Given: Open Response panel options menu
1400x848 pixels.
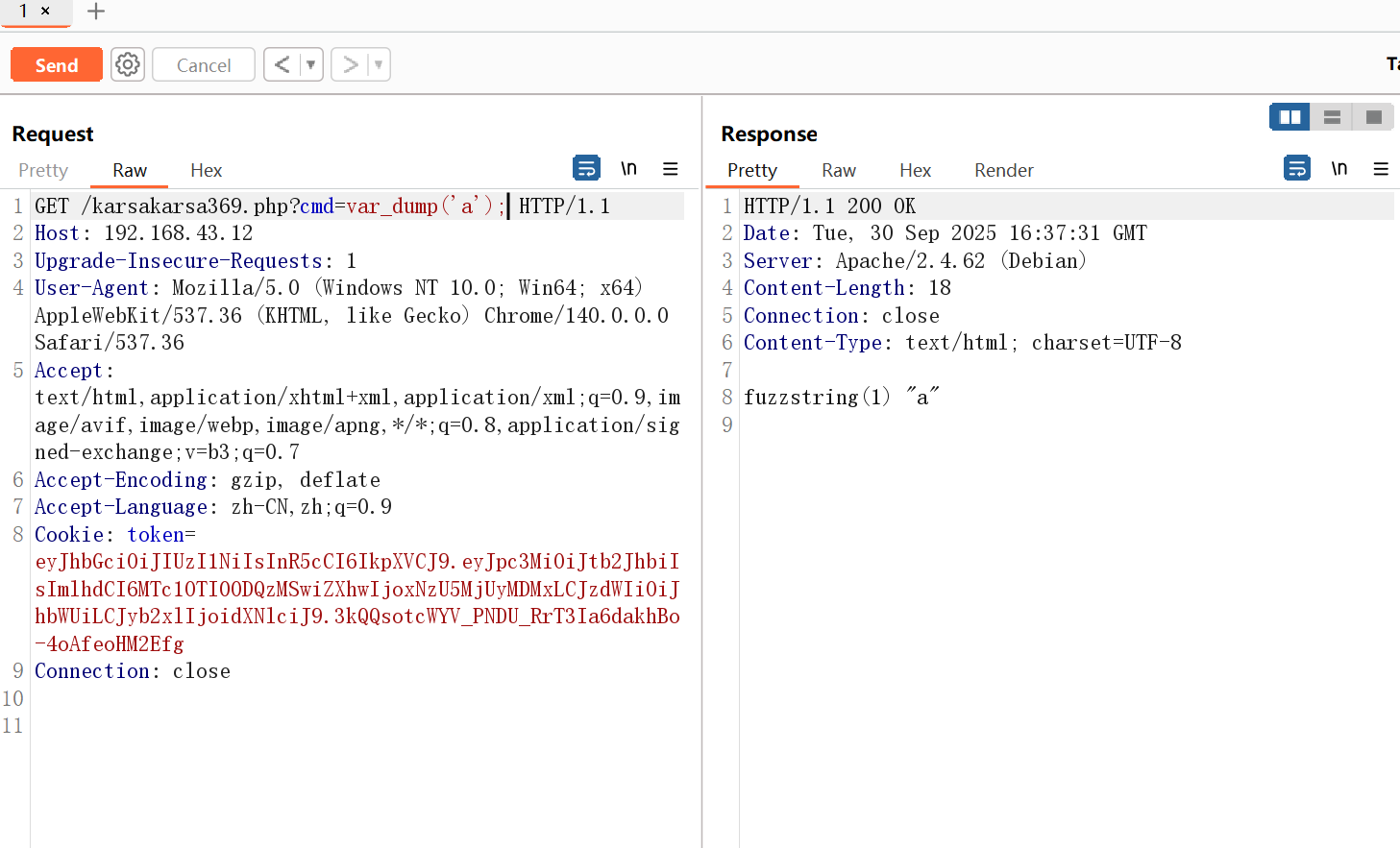Looking at the screenshot, I should coord(1382,169).
